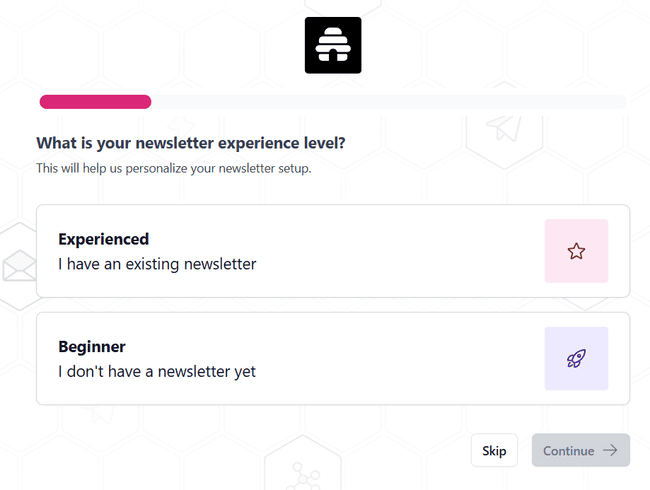Viewport: 650px width, 490px height.
Task: Select the Experienced option card
Action: tap(300, 251)
